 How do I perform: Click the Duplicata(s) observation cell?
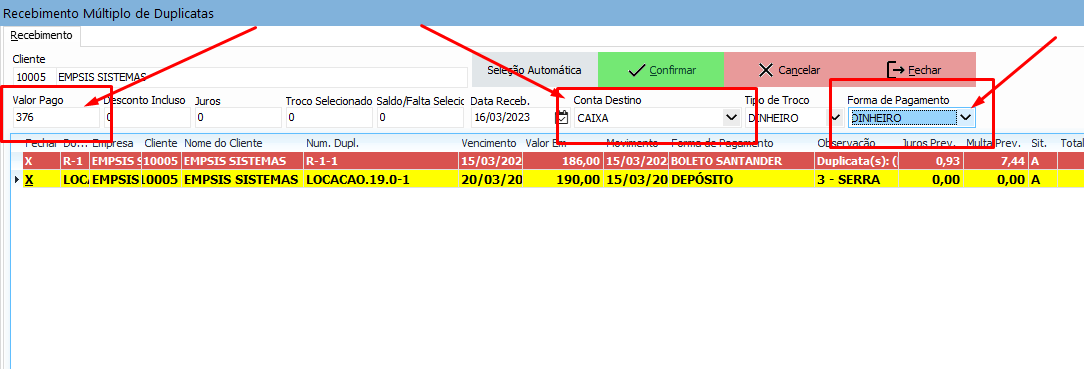pos(858,161)
